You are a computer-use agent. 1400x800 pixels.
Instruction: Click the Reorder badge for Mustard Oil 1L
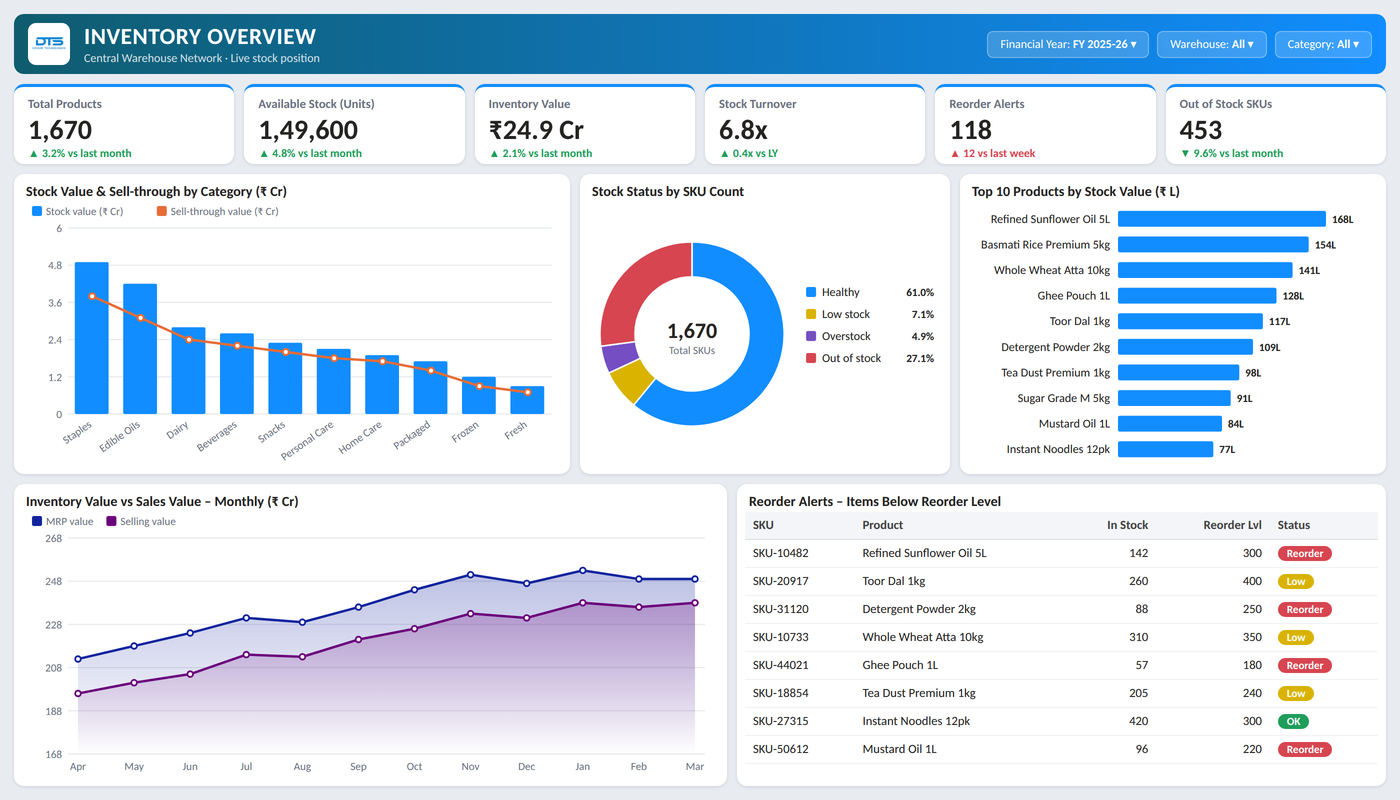(x=1304, y=749)
